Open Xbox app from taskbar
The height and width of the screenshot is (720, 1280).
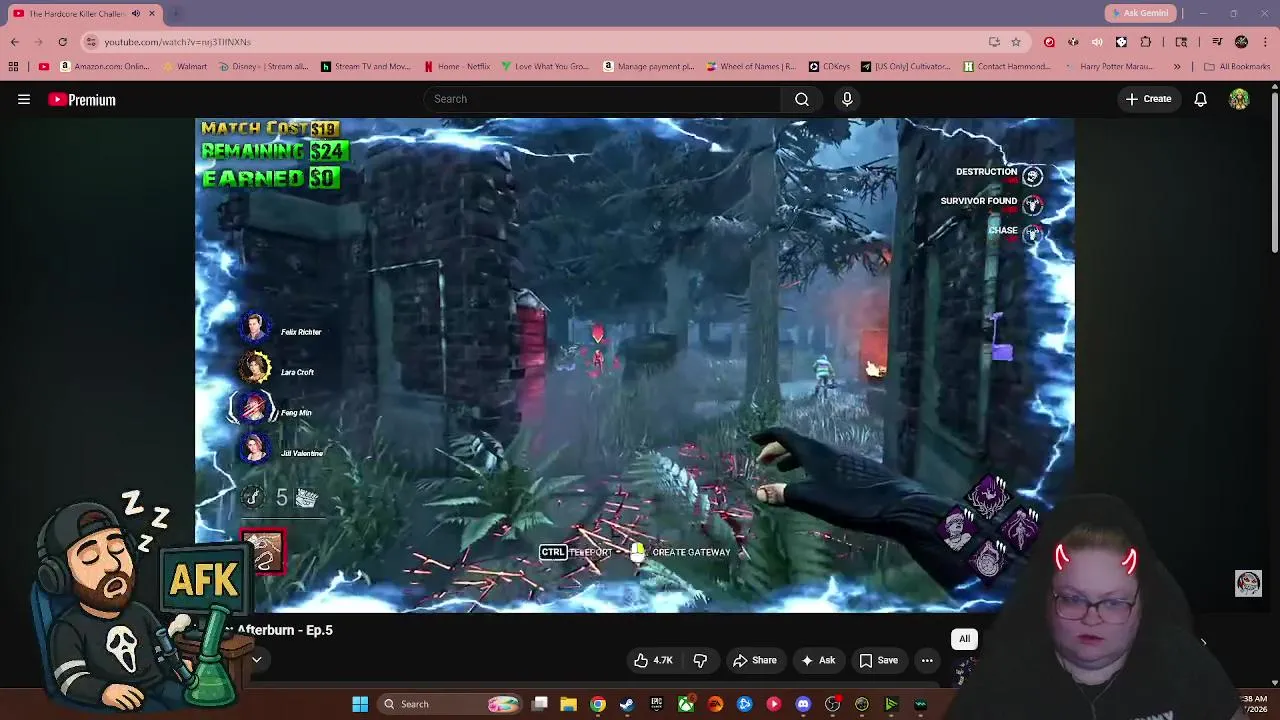pos(686,704)
